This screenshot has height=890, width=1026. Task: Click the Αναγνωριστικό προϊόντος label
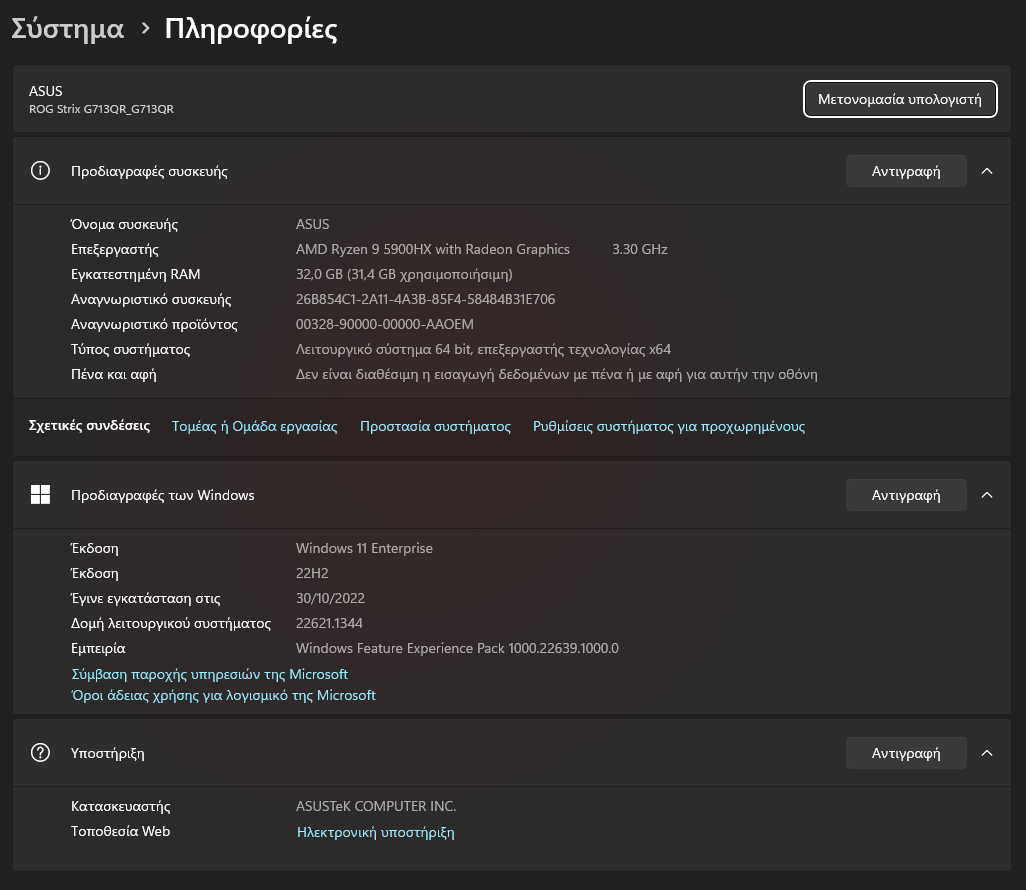point(154,325)
